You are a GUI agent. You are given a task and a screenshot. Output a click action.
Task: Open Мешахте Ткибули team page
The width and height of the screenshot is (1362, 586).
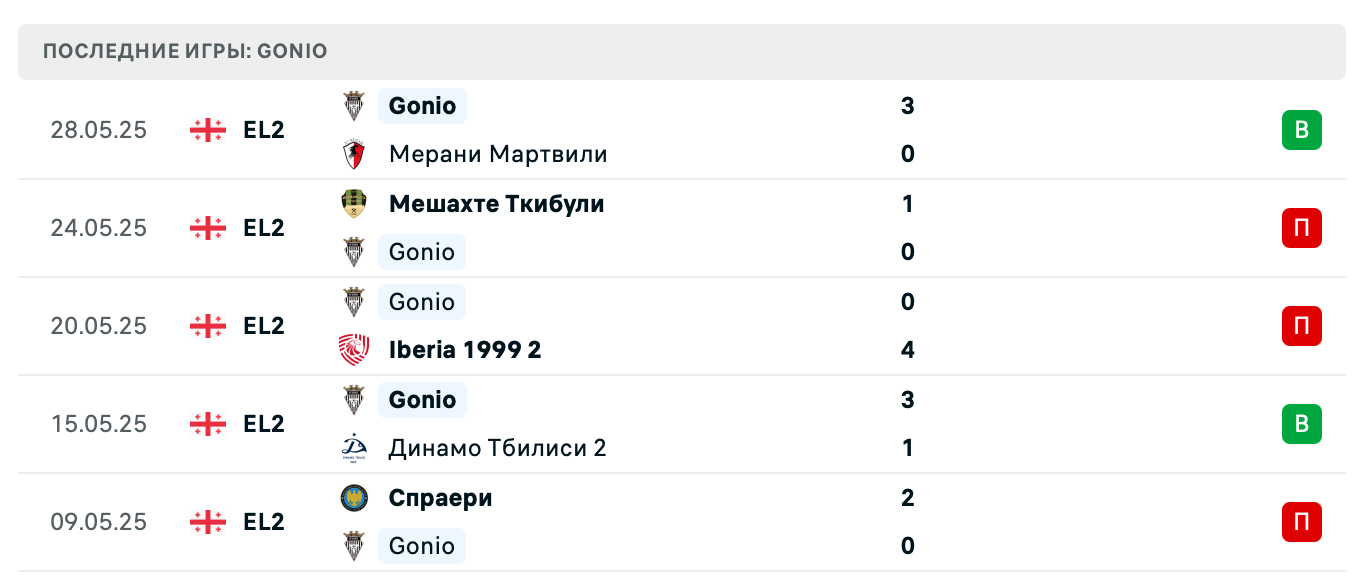[496, 204]
